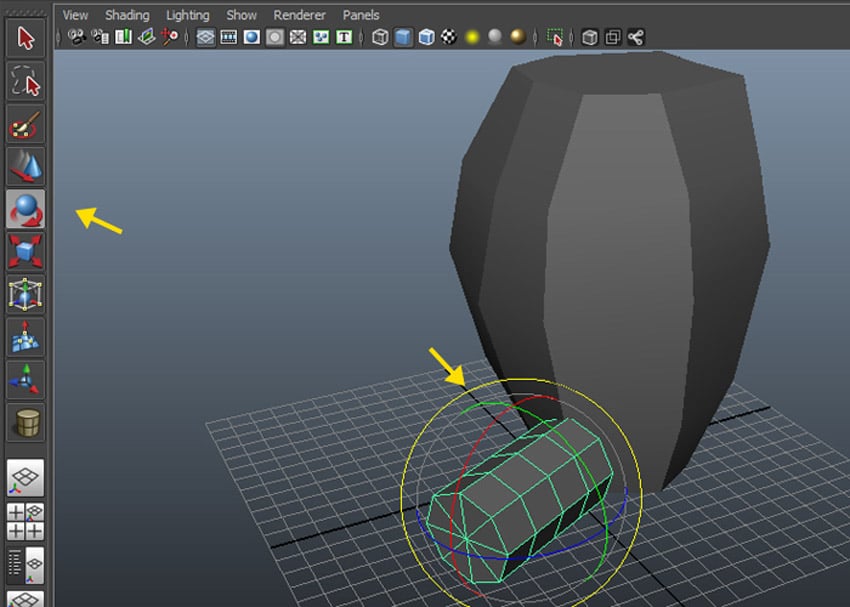The height and width of the screenshot is (607, 850).
Task: Switch to the four-view panel layout
Action: click(x=25, y=521)
